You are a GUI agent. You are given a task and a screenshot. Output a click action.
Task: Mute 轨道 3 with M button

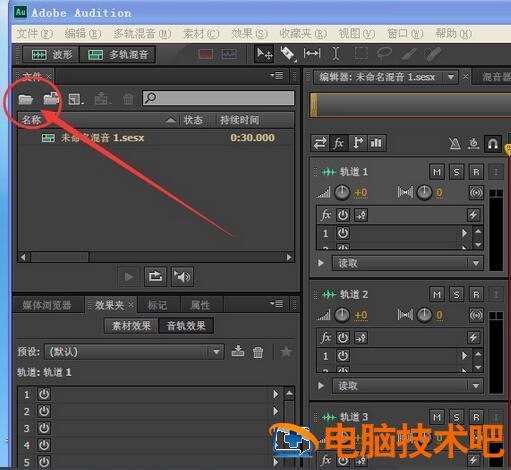(x=437, y=417)
